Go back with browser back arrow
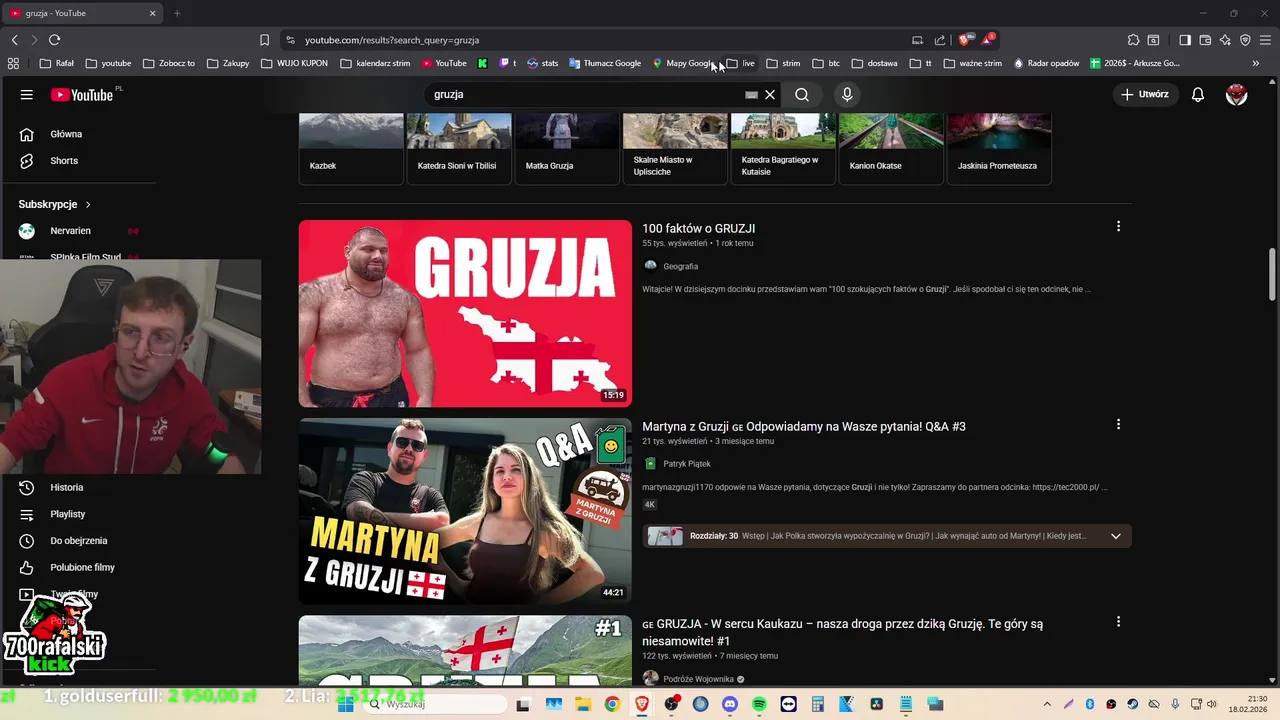1280x720 pixels. click(x=14, y=40)
